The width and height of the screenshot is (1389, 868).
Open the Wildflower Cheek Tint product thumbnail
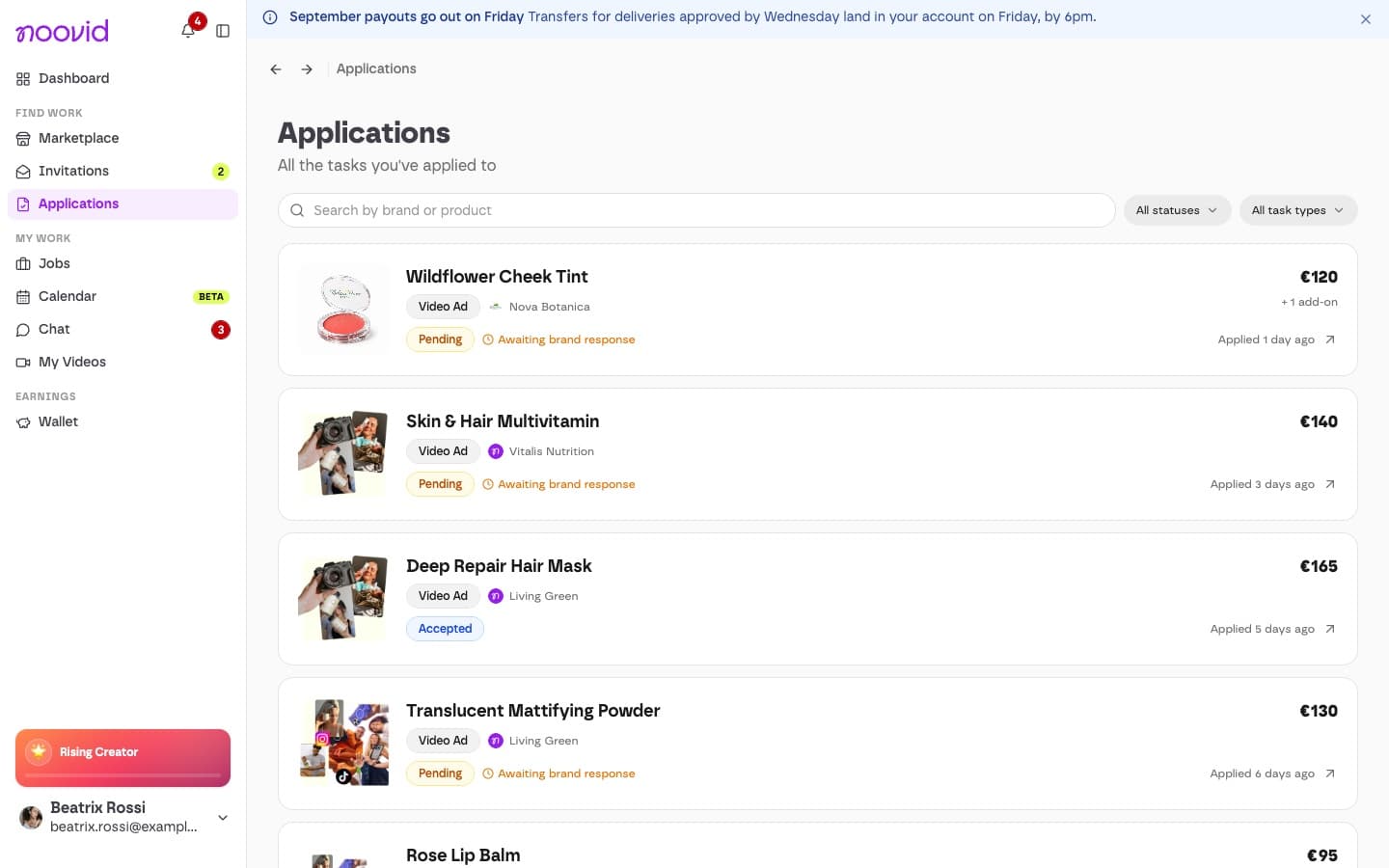tap(343, 310)
